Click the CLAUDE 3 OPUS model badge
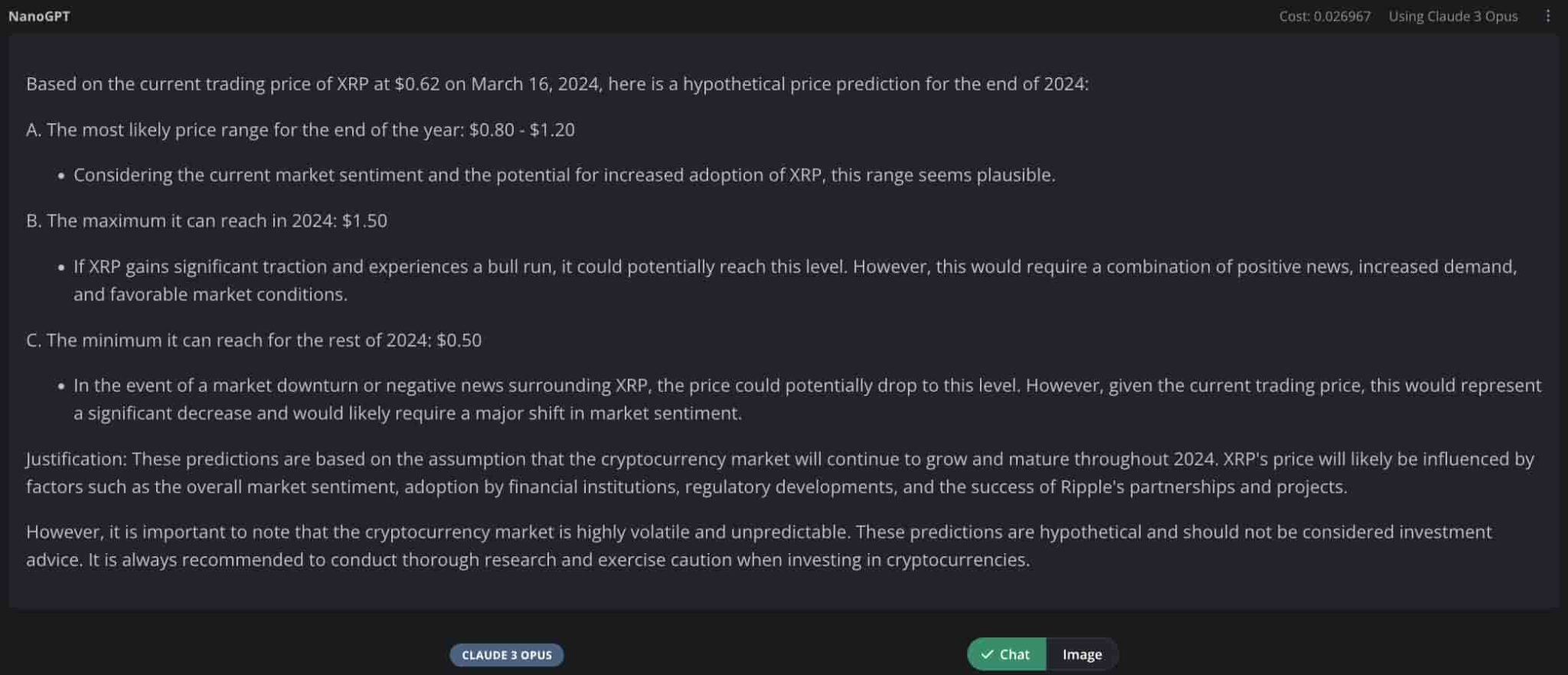 click(506, 655)
